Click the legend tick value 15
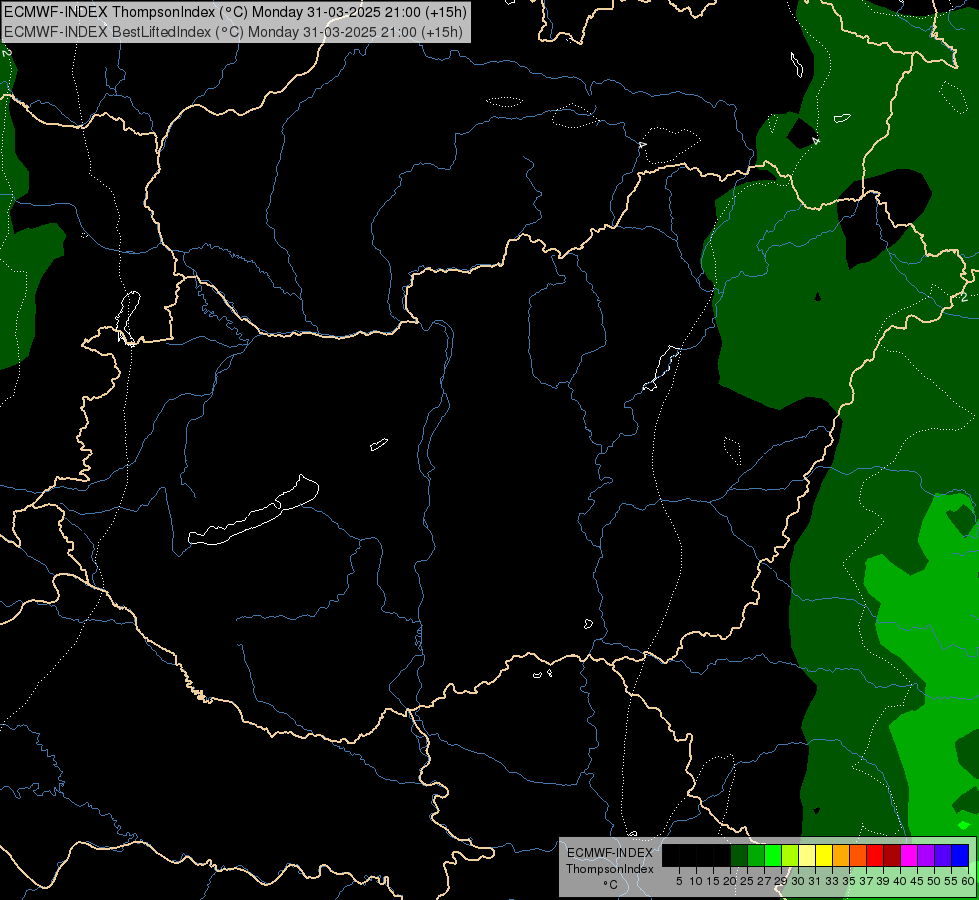This screenshot has height=900, width=979. (x=713, y=881)
